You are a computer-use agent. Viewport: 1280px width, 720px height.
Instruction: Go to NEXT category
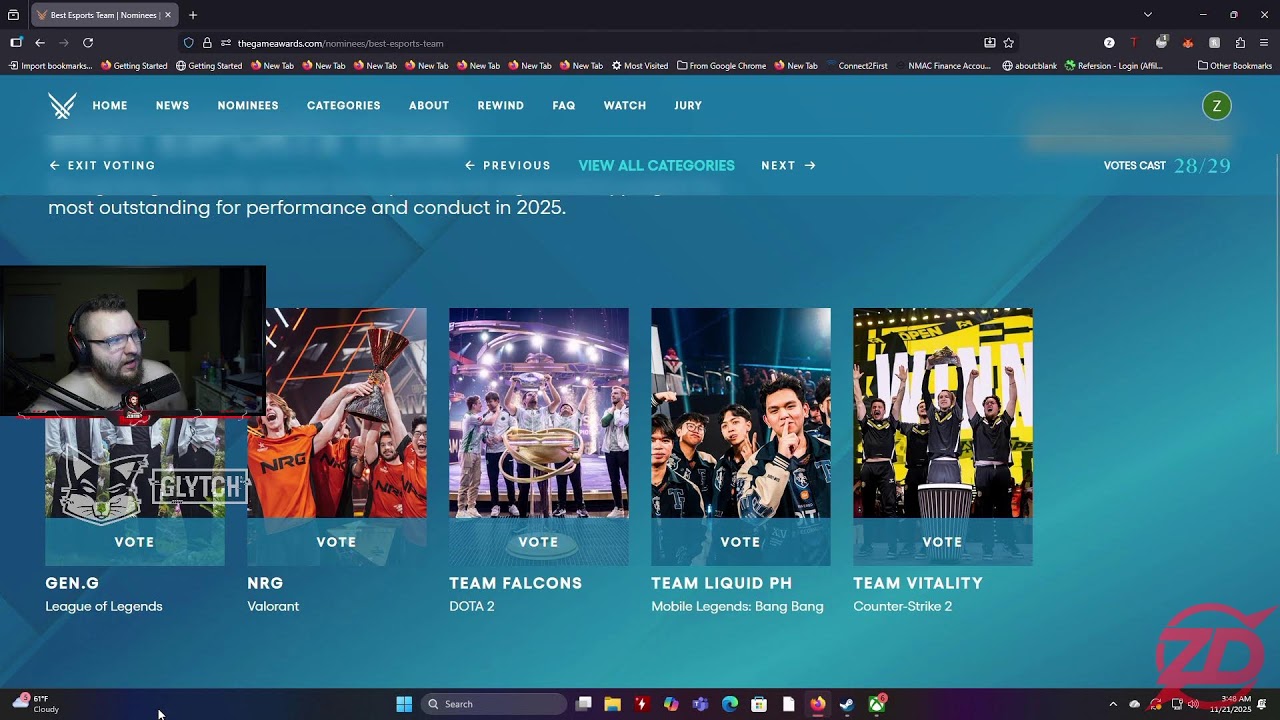(x=789, y=166)
